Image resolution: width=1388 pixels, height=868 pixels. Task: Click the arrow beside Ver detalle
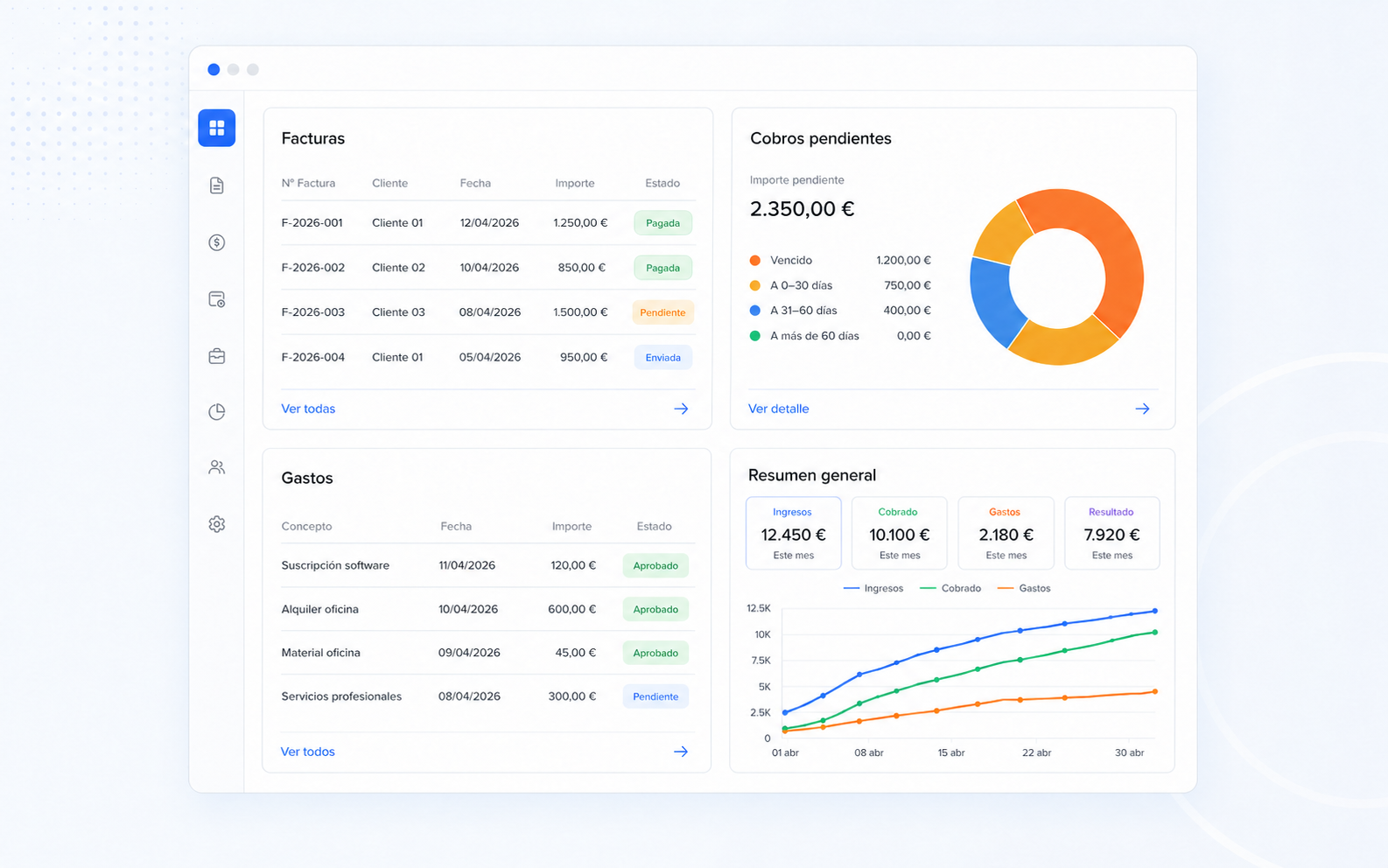pyautogui.click(x=1142, y=409)
